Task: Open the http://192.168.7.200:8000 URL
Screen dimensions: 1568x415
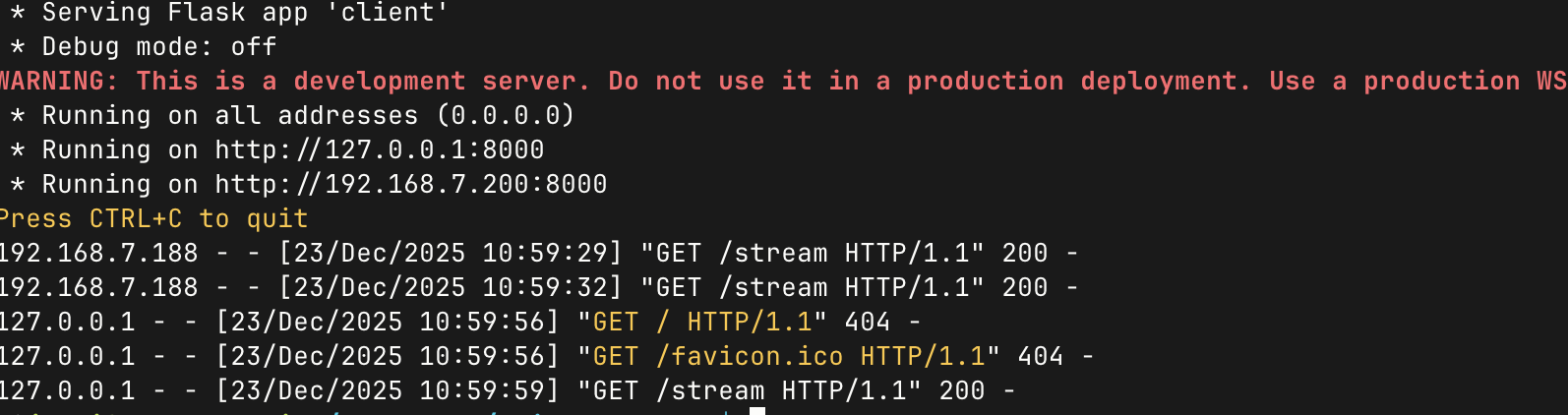Action: [x=411, y=185]
